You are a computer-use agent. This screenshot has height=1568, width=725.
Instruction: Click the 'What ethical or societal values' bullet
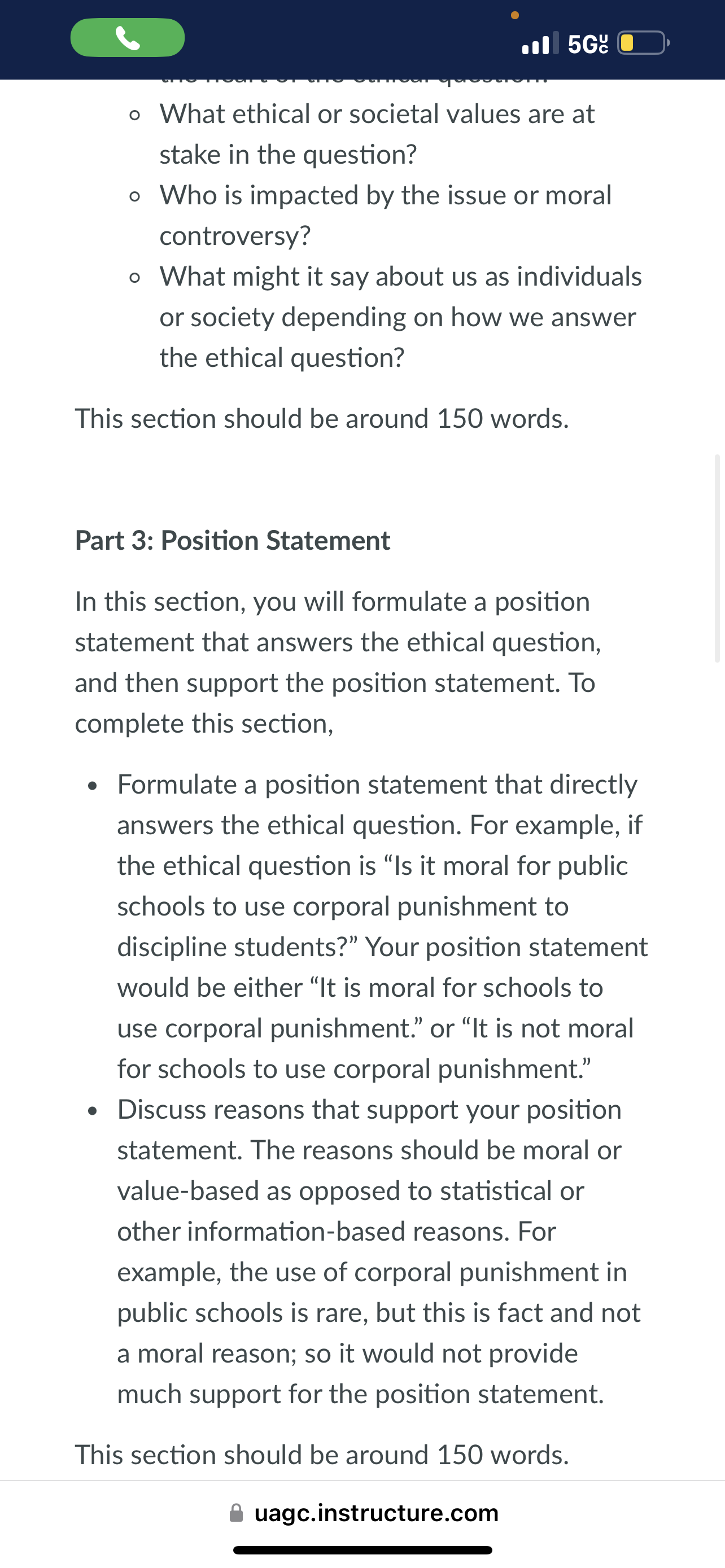click(377, 134)
